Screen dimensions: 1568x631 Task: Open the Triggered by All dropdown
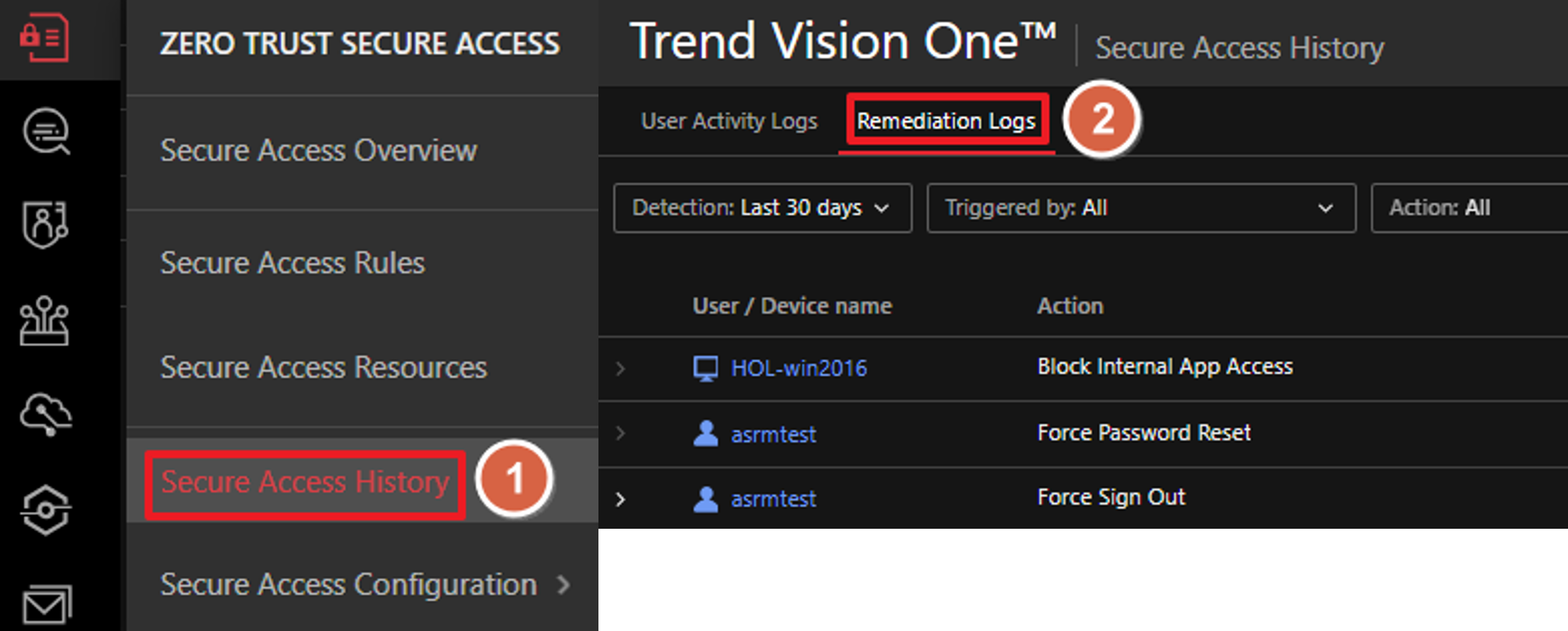click(1141, 208)
